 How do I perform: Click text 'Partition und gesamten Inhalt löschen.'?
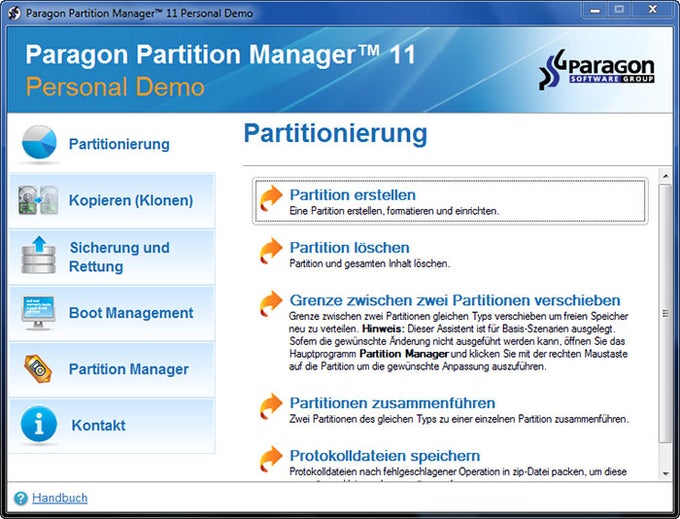tap(369, 264)
